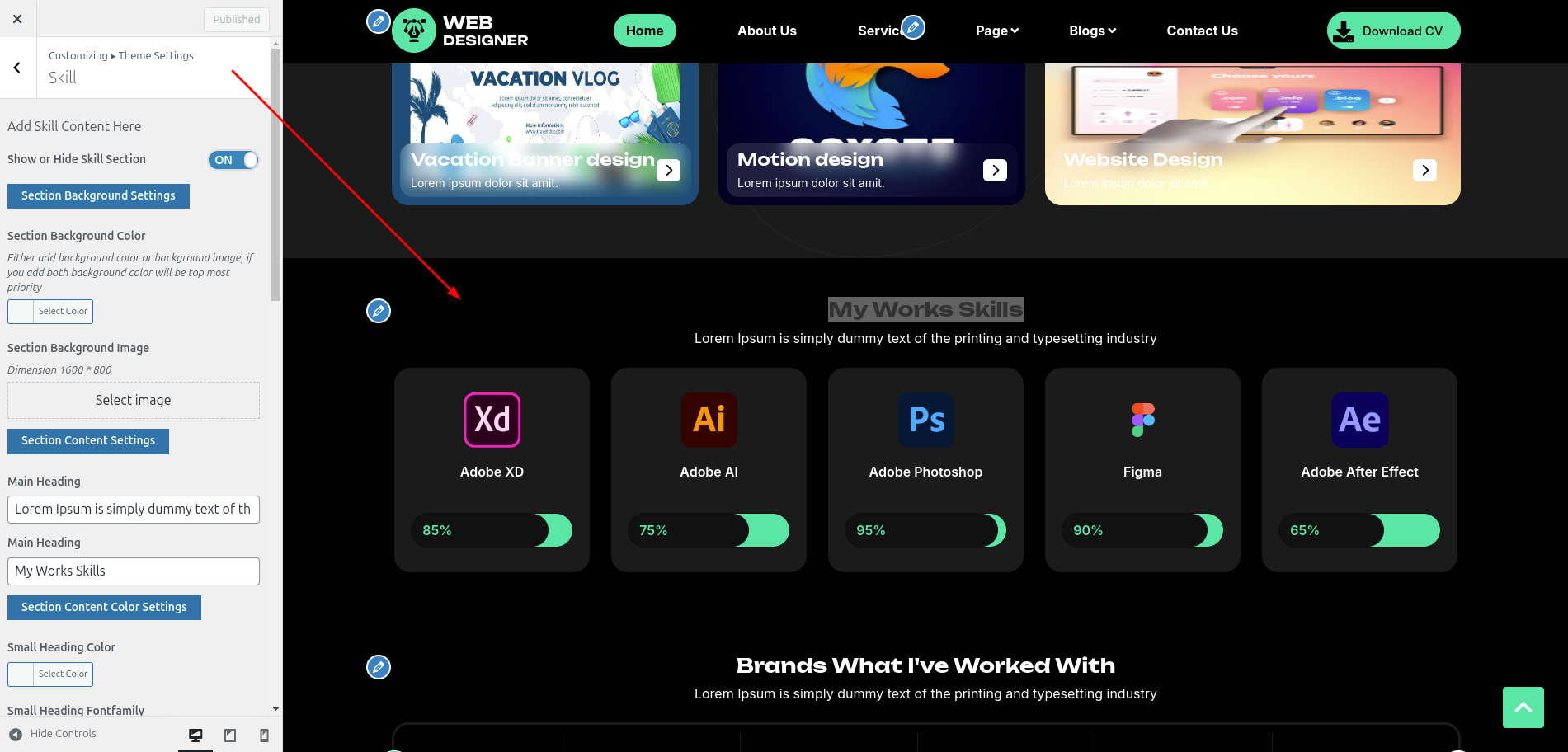Click the edit pencil beside the site logo
Viewport: 1568px width, 752px height.
pyautogui.click(x=378, y=21)
